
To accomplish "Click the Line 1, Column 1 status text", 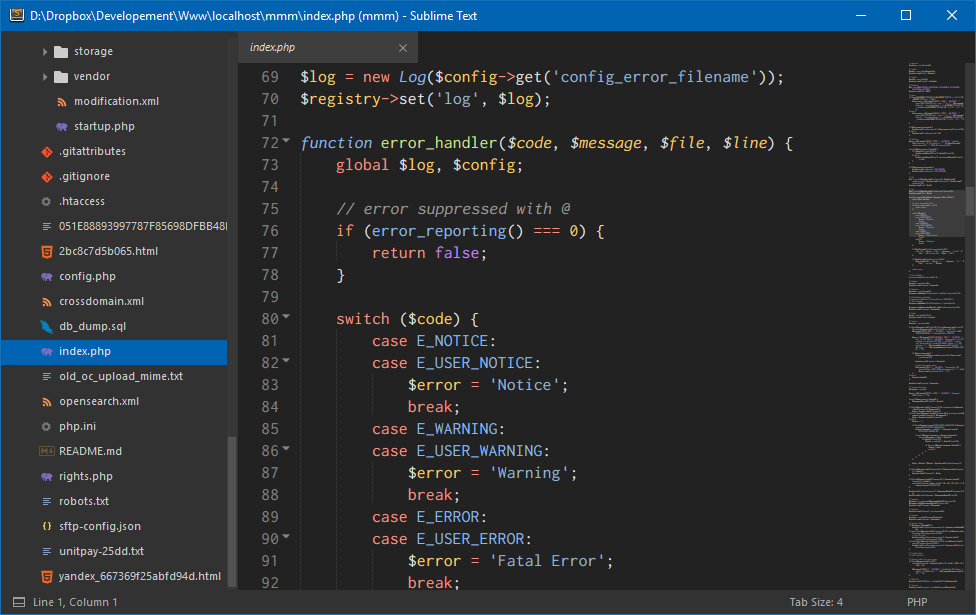I will [75, 602].
